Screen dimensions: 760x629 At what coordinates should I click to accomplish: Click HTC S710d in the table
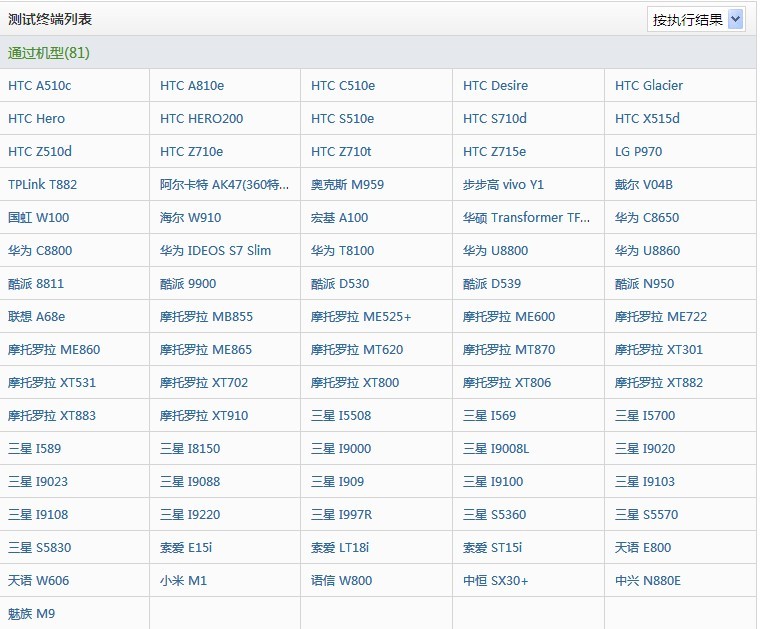(x=495, y=119)
